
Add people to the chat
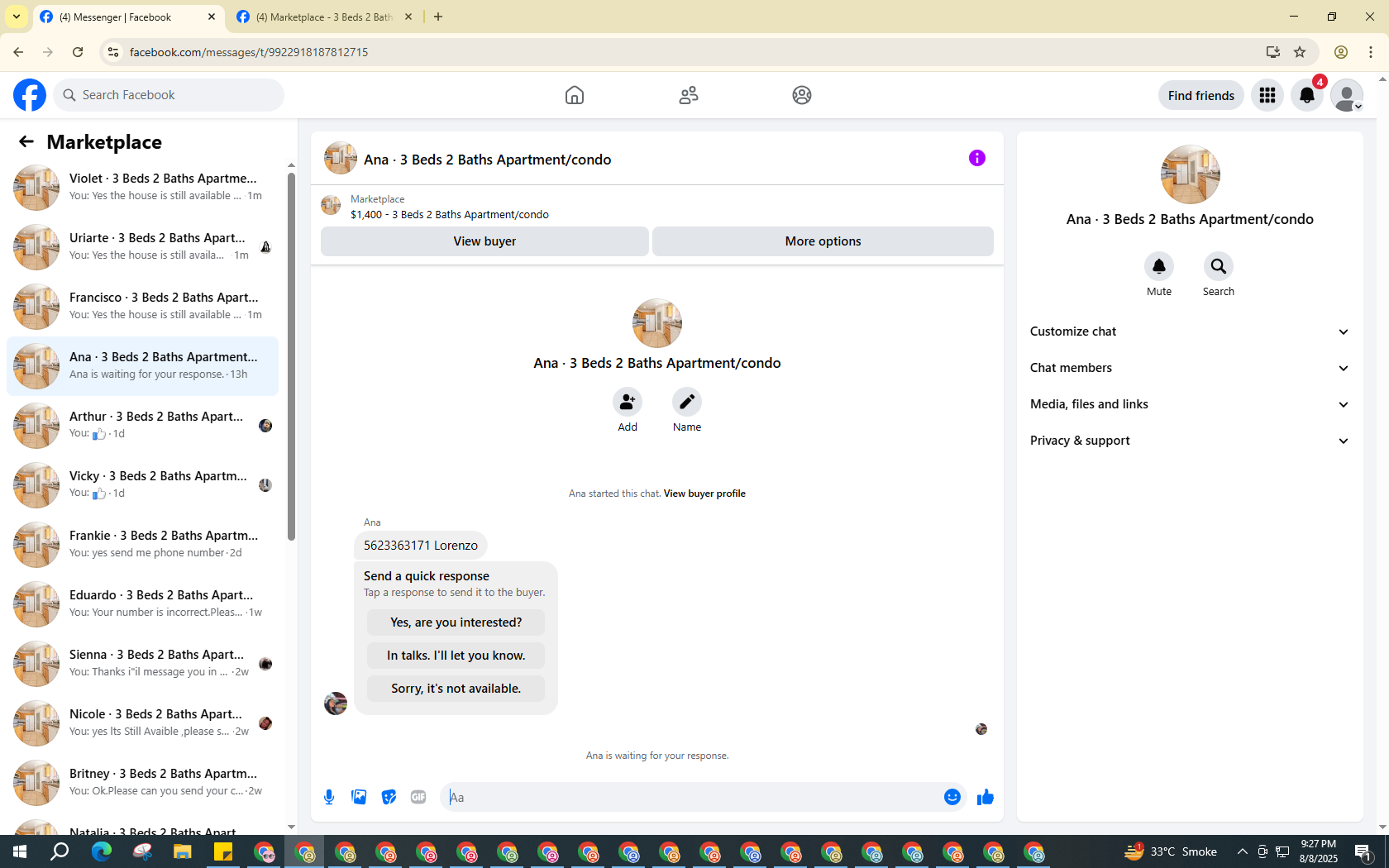(x=628, y=402)
